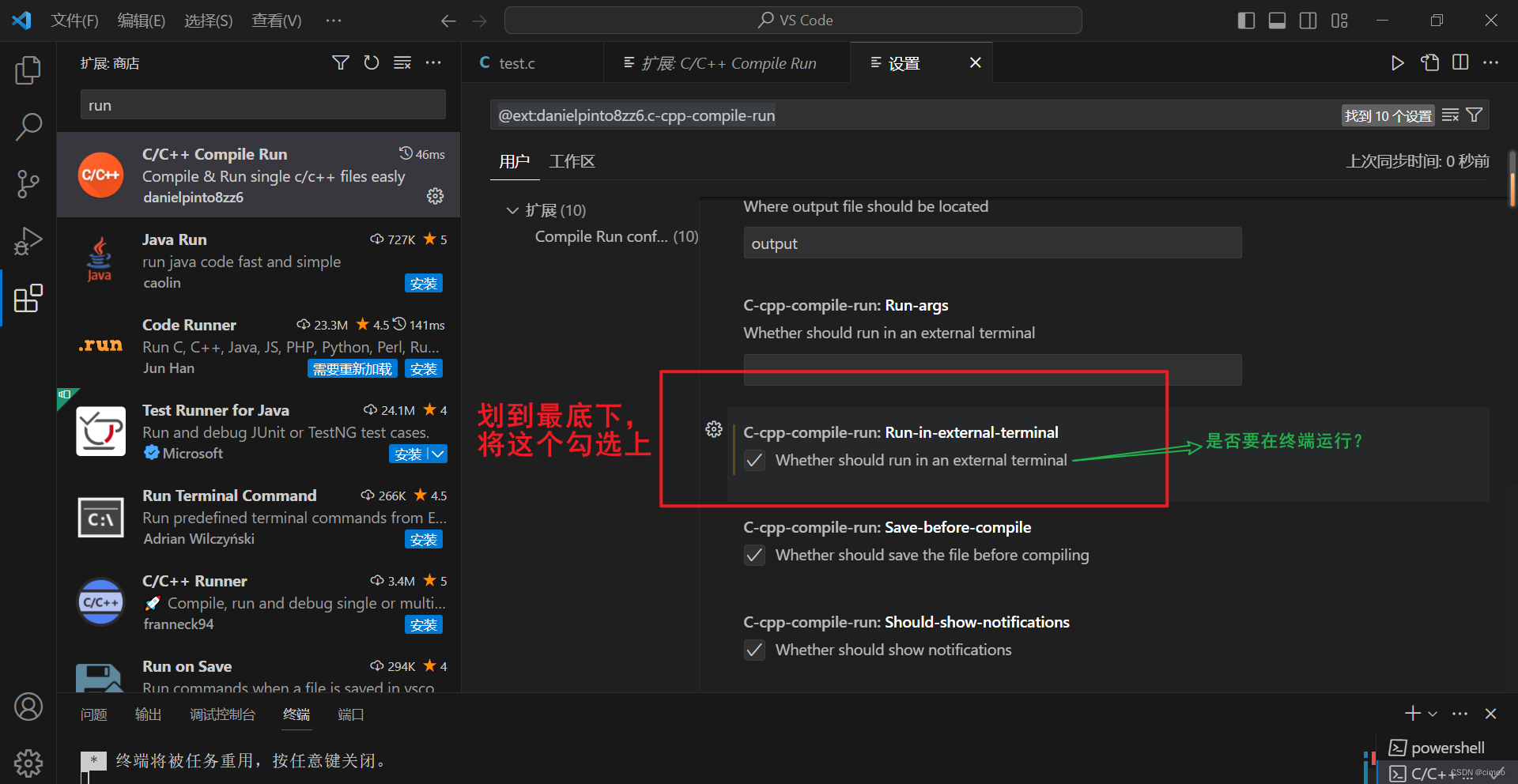This screenshot has width=1518, height=784.
Task: Install the Code Runner extension
Action: [x=424, y=368]
